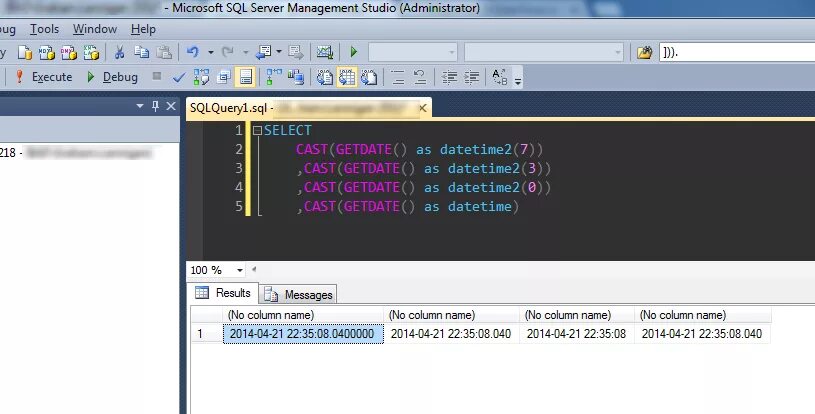Open the Help menu

pos(143,29)
